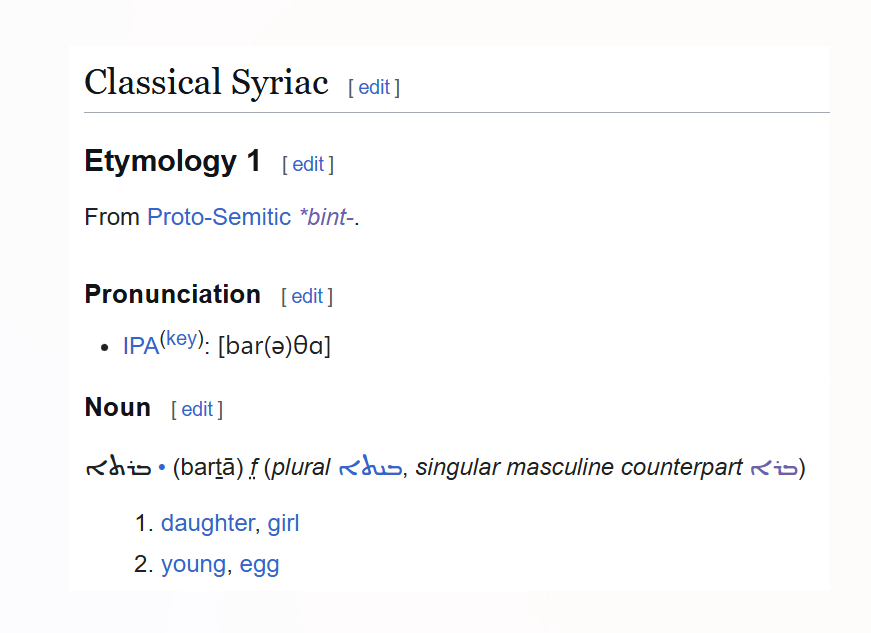Click the edit link beside Classical Syriac

(374, 87)
